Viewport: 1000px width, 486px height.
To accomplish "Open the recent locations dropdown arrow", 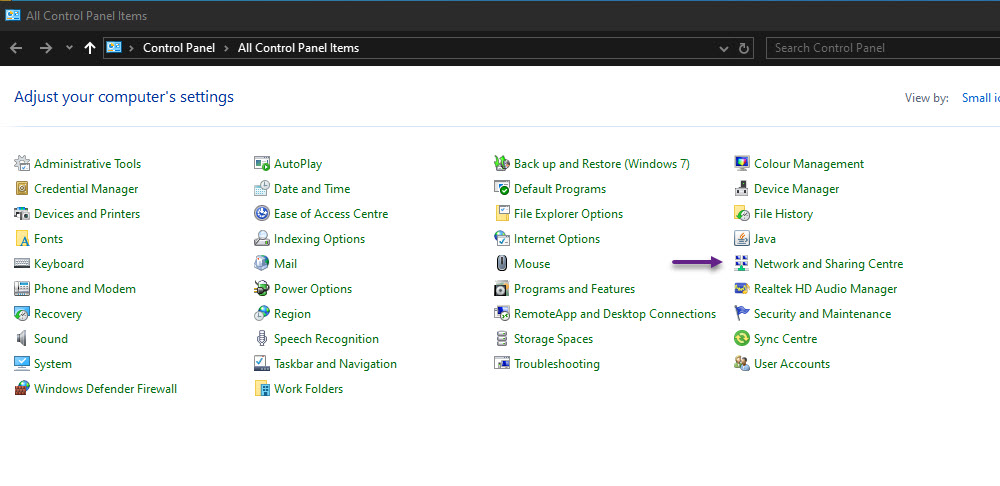I will tap(70, 48).
